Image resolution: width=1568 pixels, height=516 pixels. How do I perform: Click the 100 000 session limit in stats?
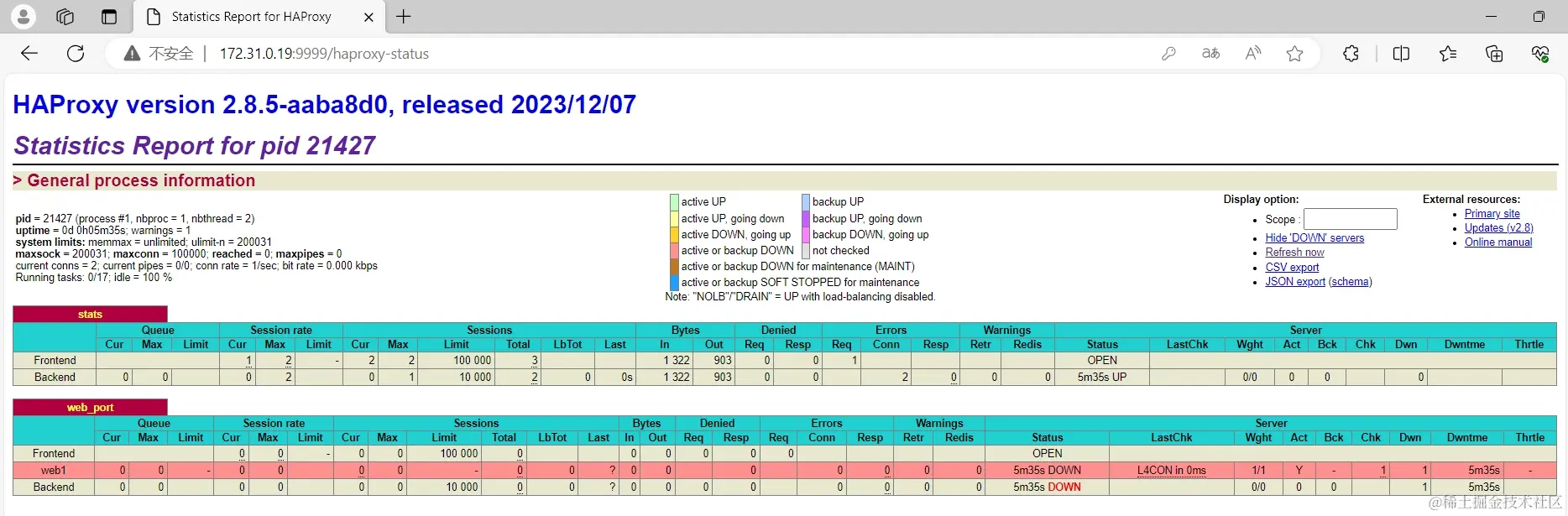coord(473,361)
